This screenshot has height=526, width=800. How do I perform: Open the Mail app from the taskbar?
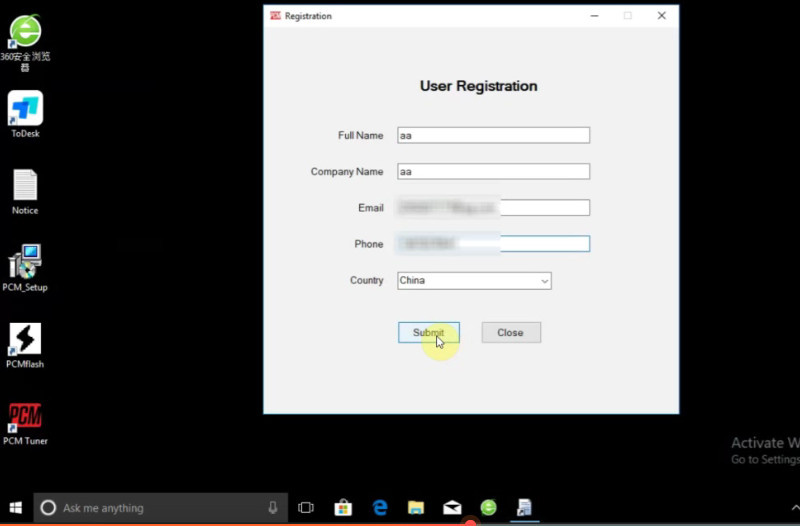[x=452, y=508]
